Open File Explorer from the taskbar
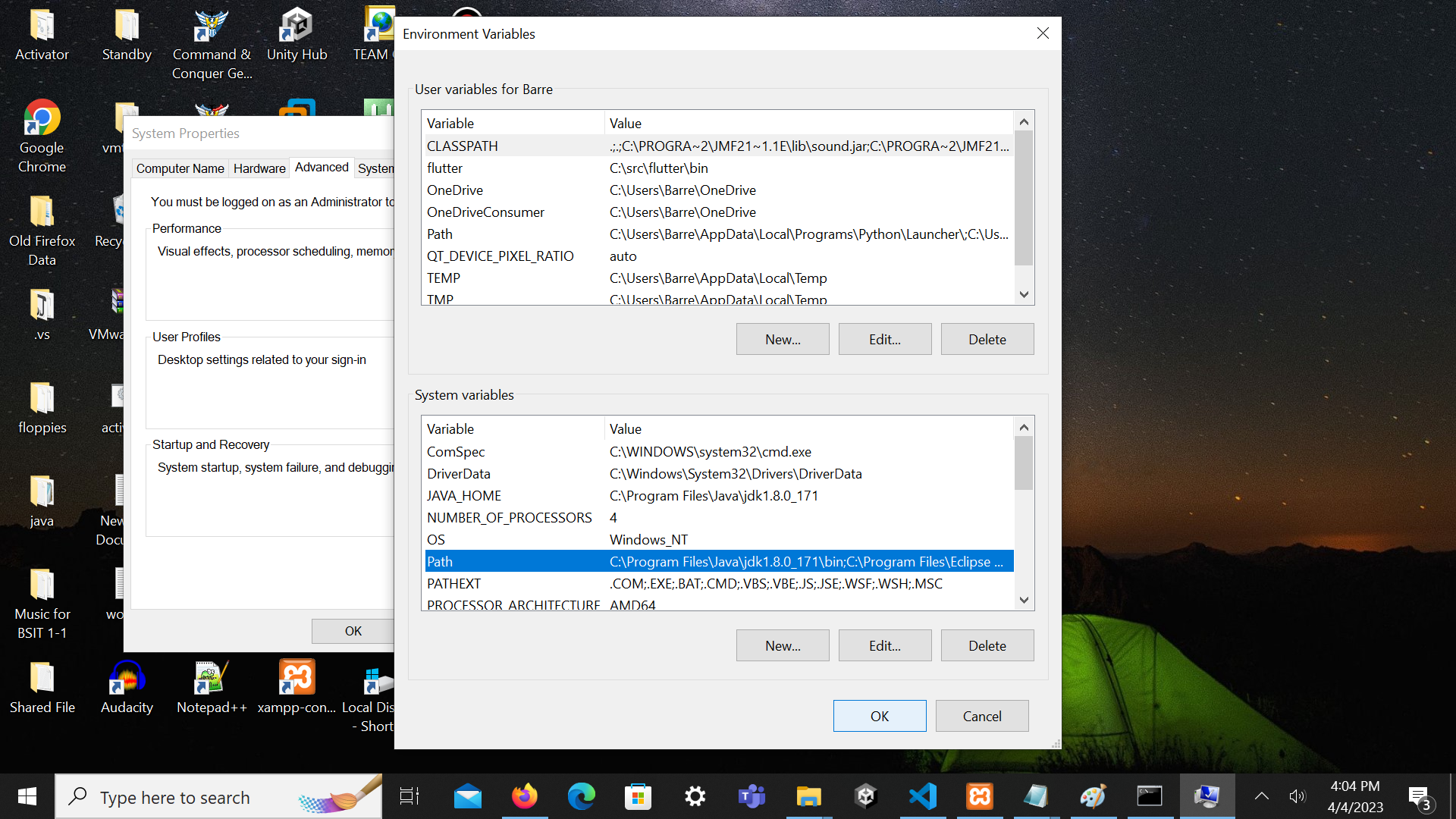This screenshot has width=1456, height=819. 809,796
